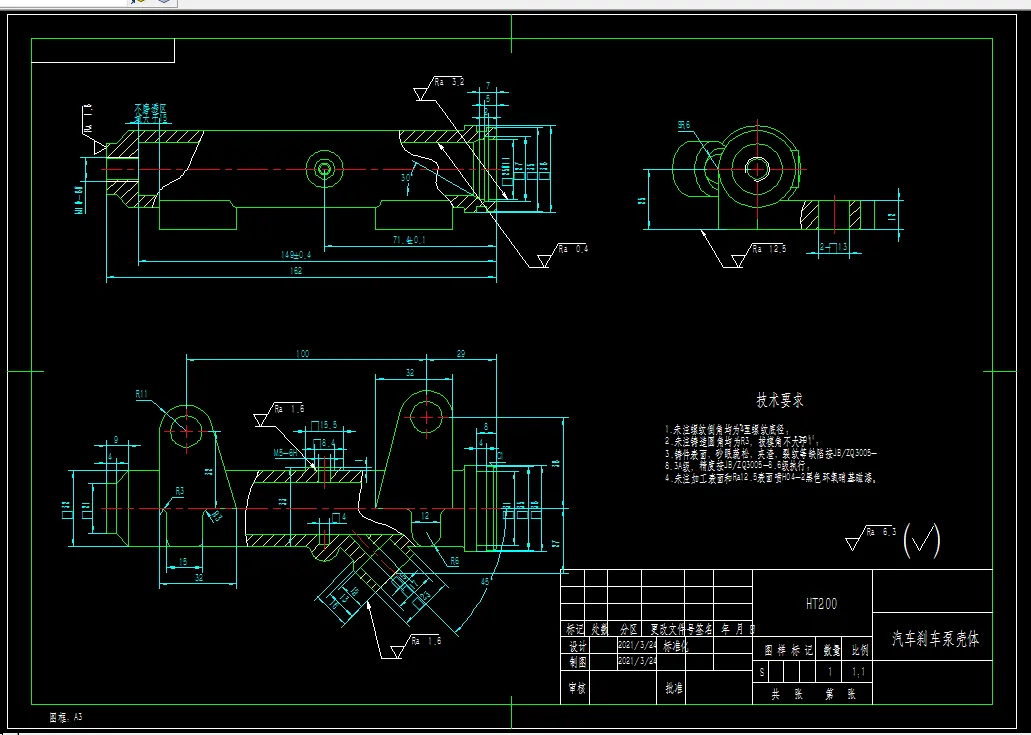This screenshot has height=735, width=1031.
Task: Select the Ra 0.4 roughness label
Action: [573, 249]
